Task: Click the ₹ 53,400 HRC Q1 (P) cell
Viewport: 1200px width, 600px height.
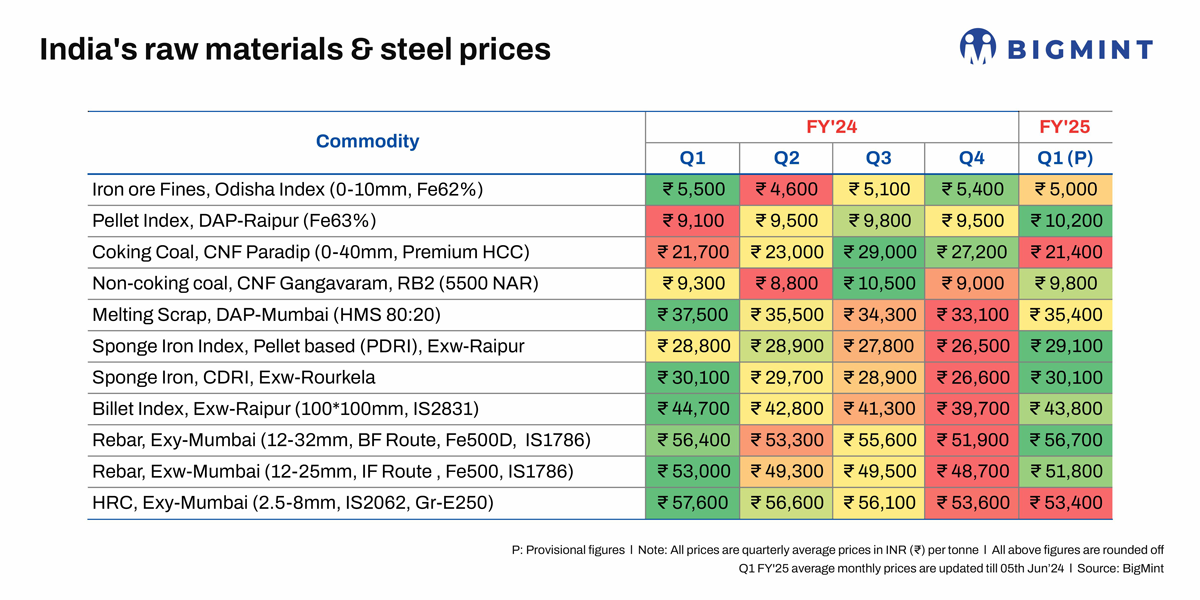Action: [x=1065, y=503]
